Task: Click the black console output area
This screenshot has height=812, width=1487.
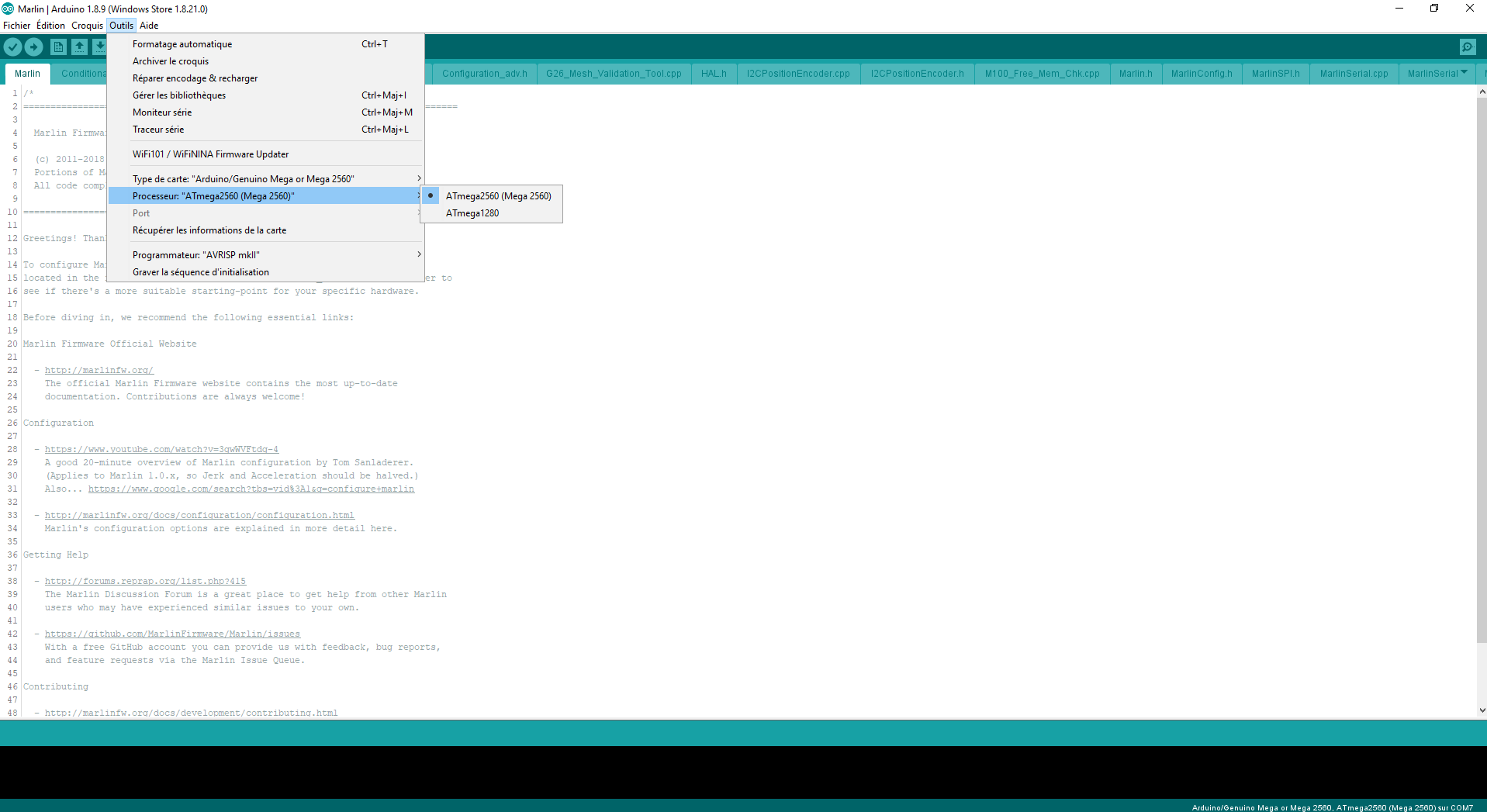Action: pos(743,772)
